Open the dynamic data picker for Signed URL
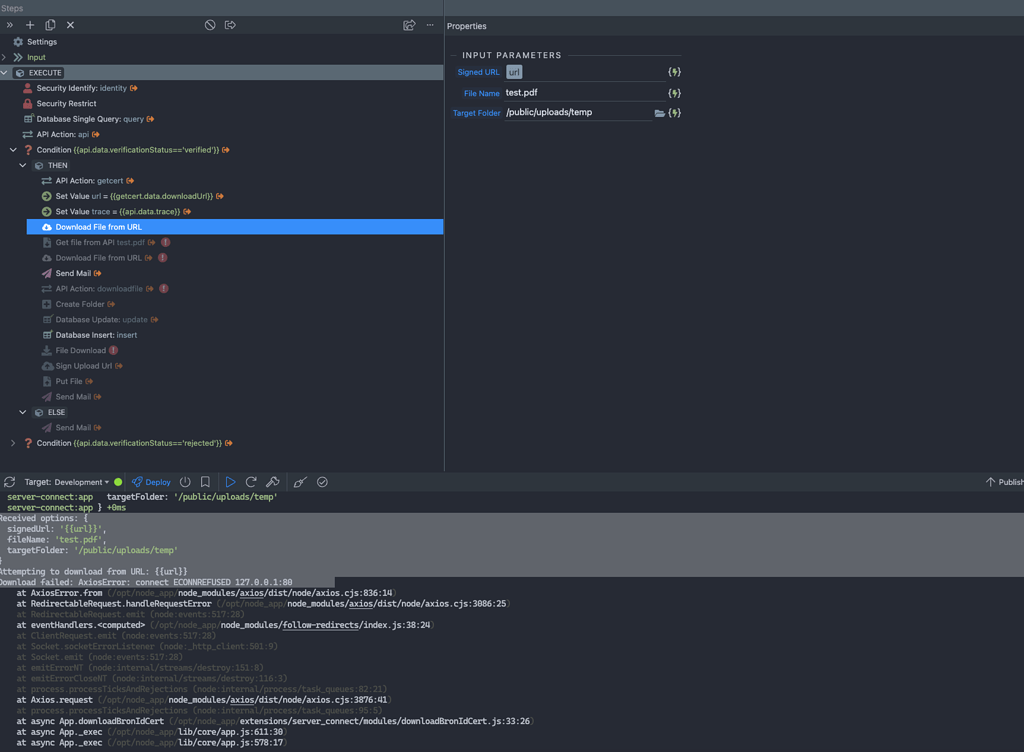1024x752 pixels. click(673, 72)
